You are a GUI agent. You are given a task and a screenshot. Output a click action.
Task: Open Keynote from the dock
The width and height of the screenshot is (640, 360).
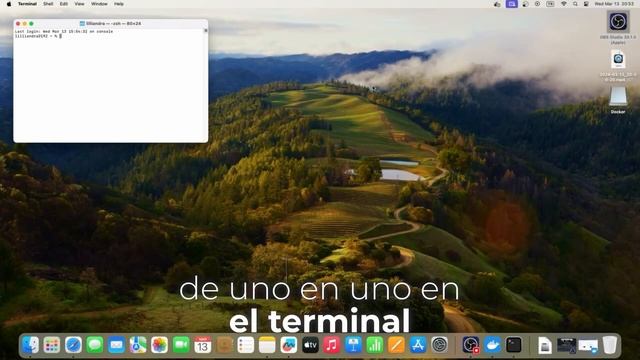pos(353,345)
